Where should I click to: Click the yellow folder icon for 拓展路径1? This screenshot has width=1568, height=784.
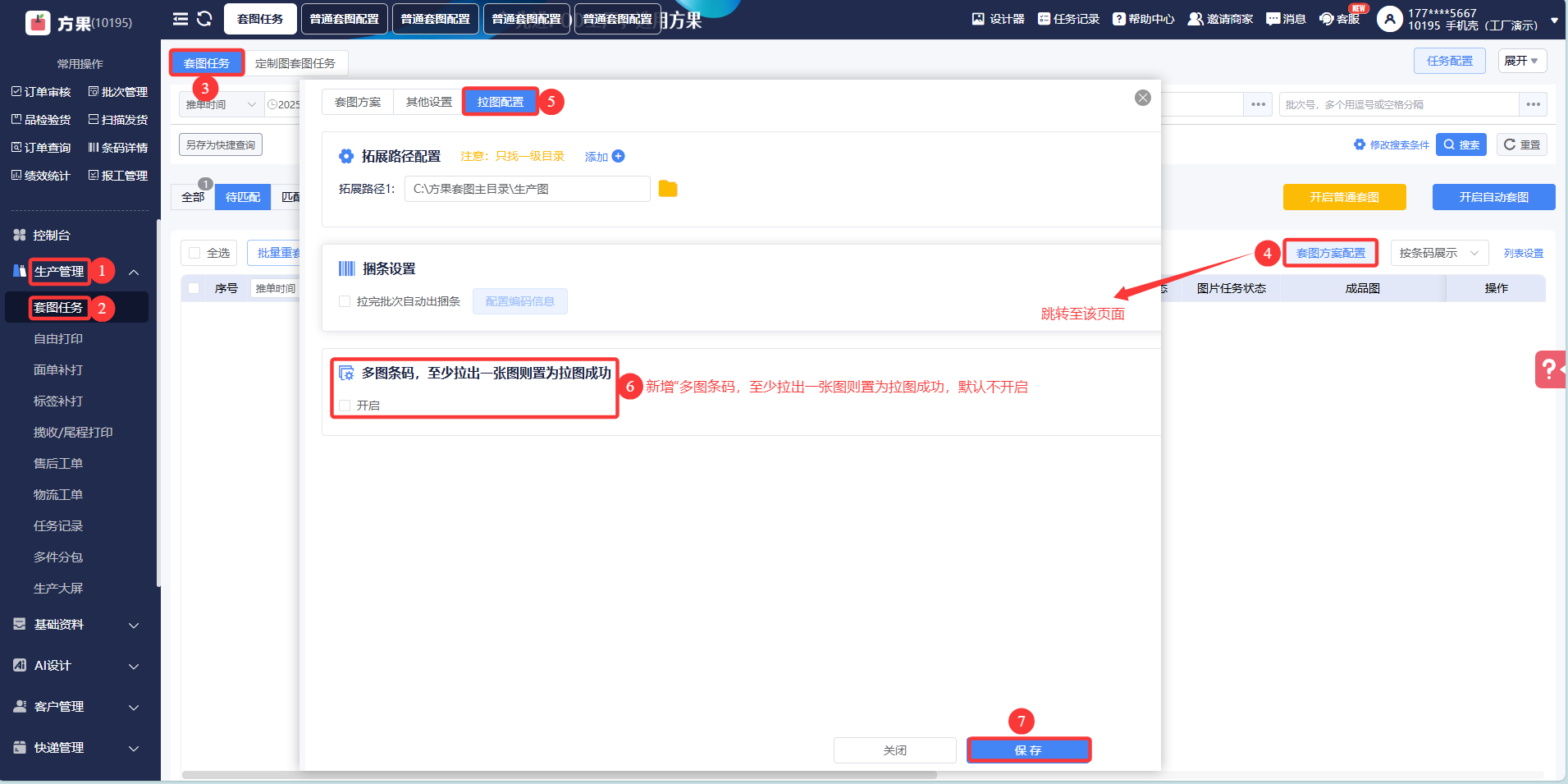tap(668, 189)
